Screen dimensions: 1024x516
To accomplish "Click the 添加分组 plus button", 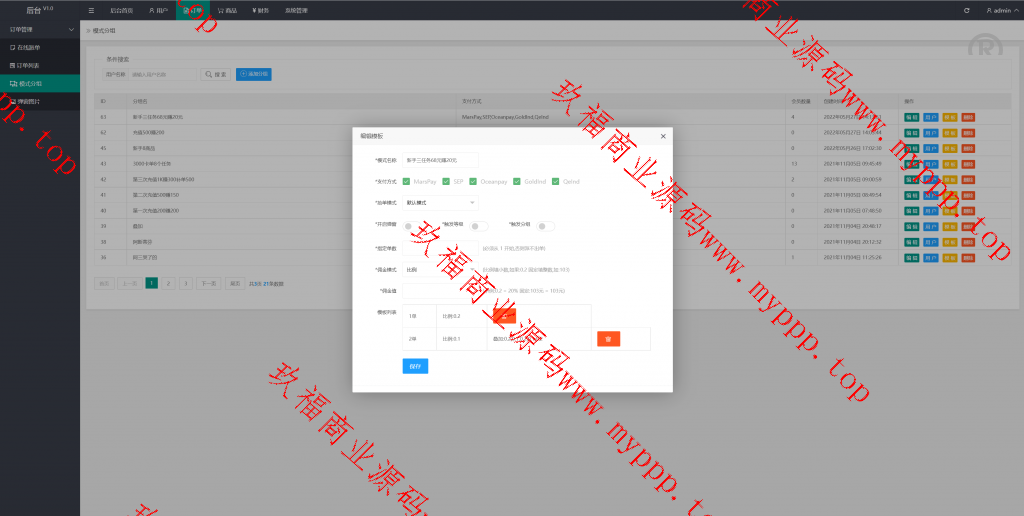I will click(253, 74).
